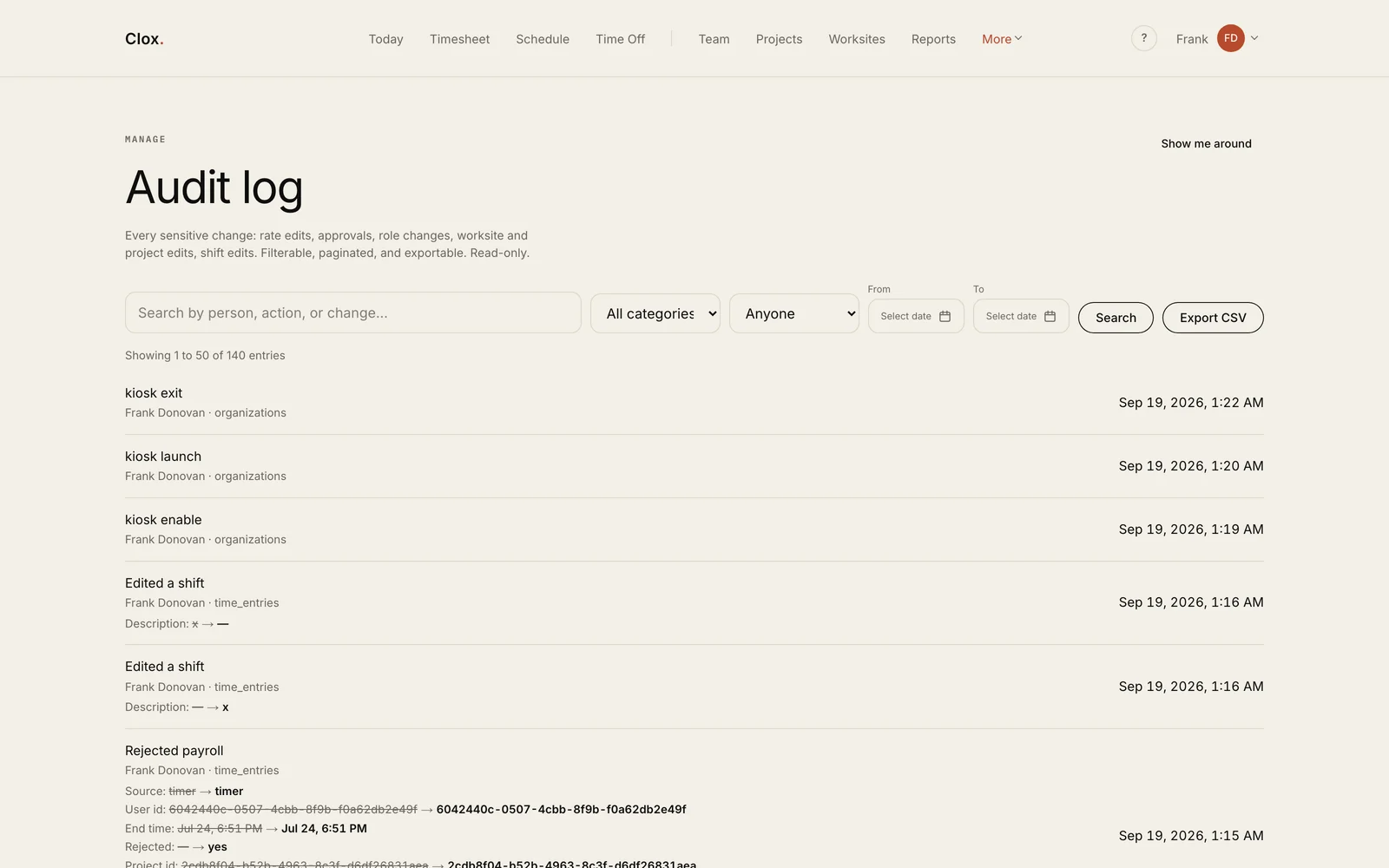Export the audit log as CSV
The image size is (1389, 868).
pos(1213,318)
